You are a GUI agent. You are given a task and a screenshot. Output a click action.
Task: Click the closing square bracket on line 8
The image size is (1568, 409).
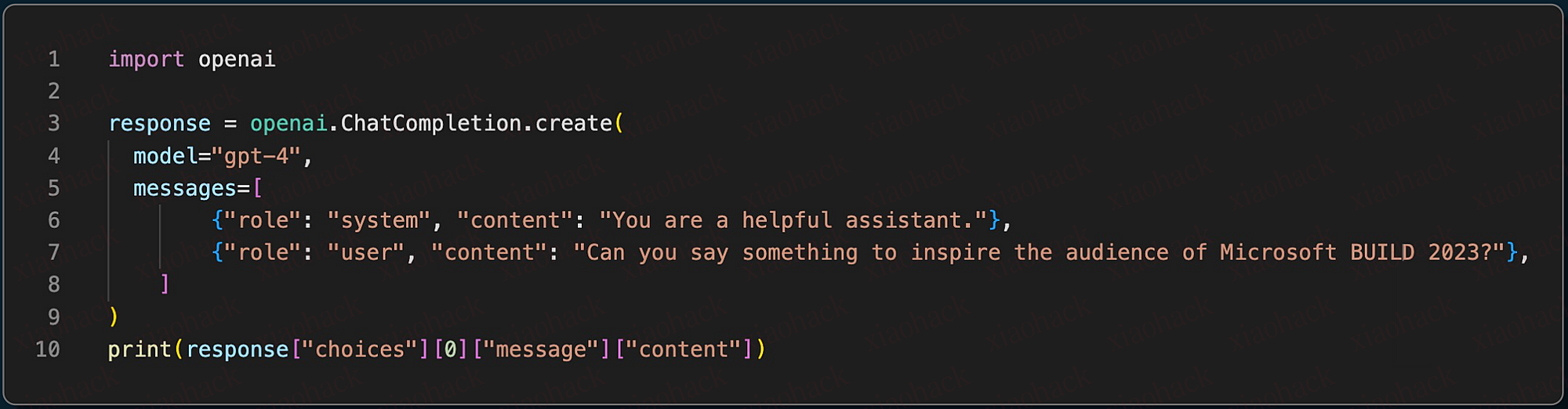(165, 284)
